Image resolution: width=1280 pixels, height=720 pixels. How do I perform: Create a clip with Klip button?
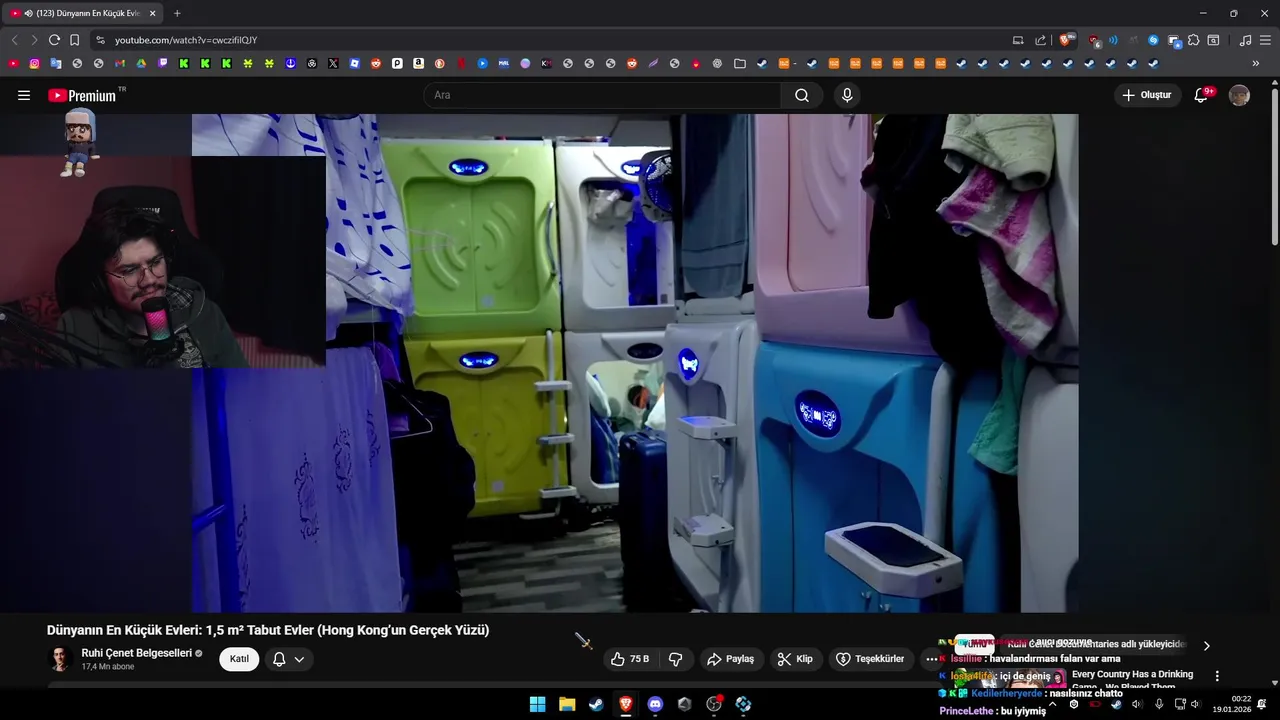795,659
